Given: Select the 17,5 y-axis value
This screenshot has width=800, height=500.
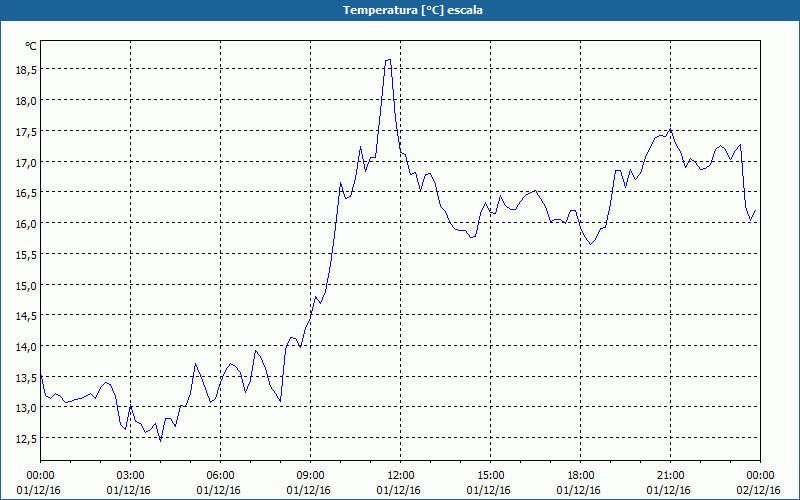Looking at the screenshot, I should point(26,132).
